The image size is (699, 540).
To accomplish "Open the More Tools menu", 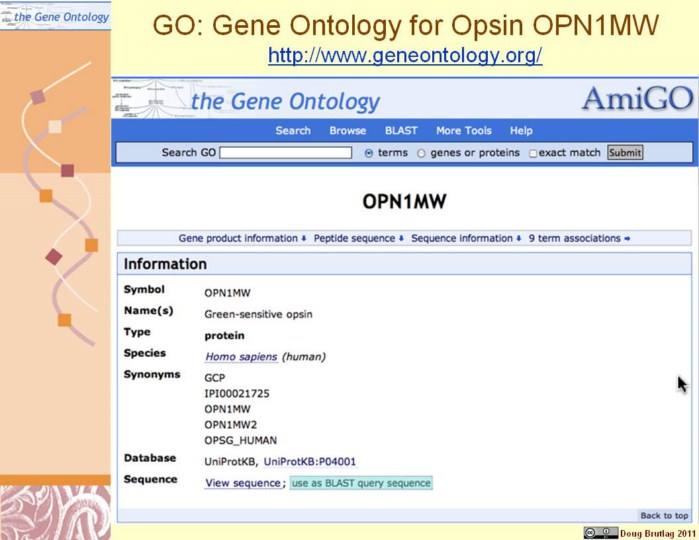I will tap(464, 130).
